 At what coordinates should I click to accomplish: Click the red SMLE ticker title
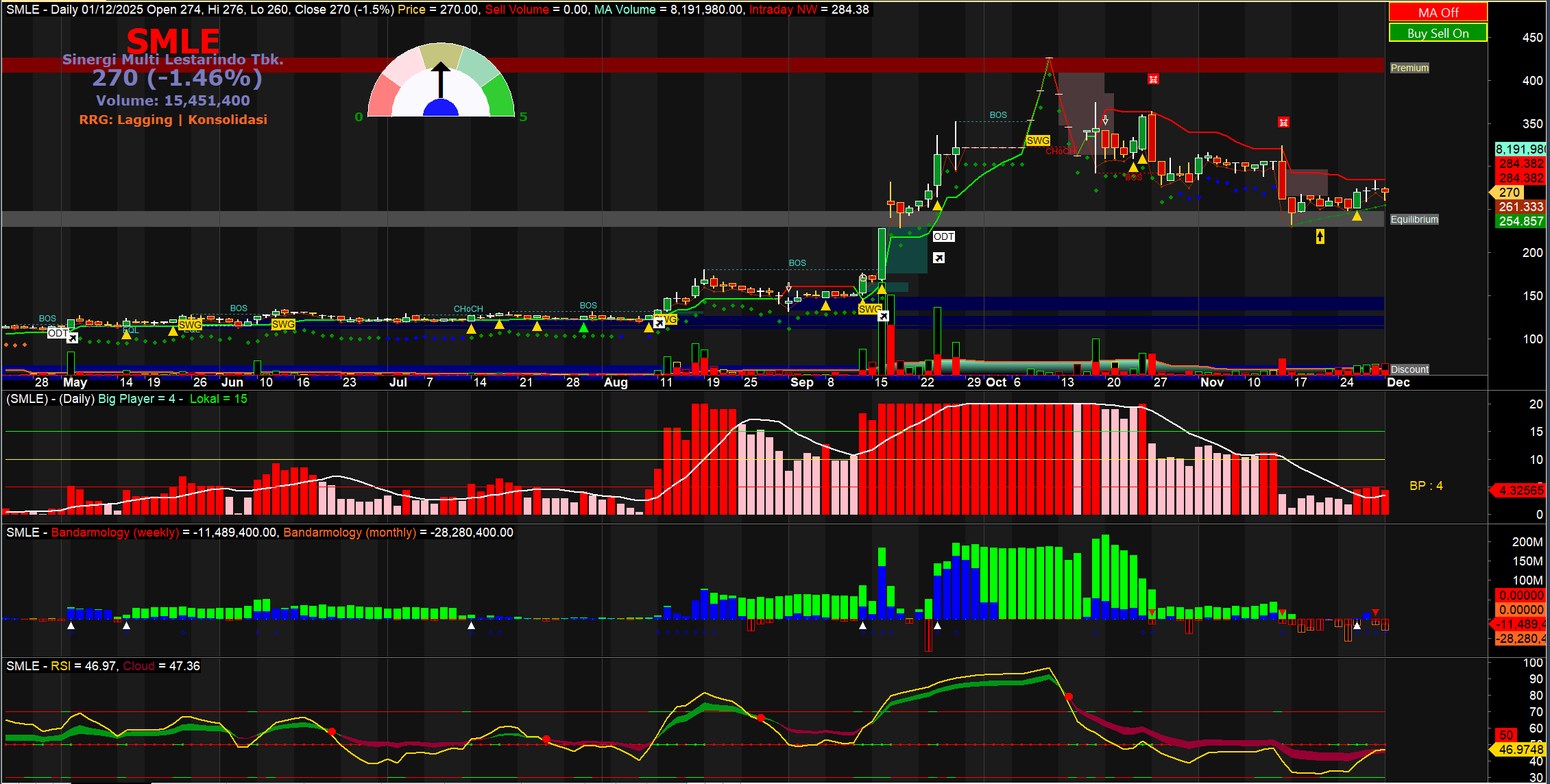173,41
